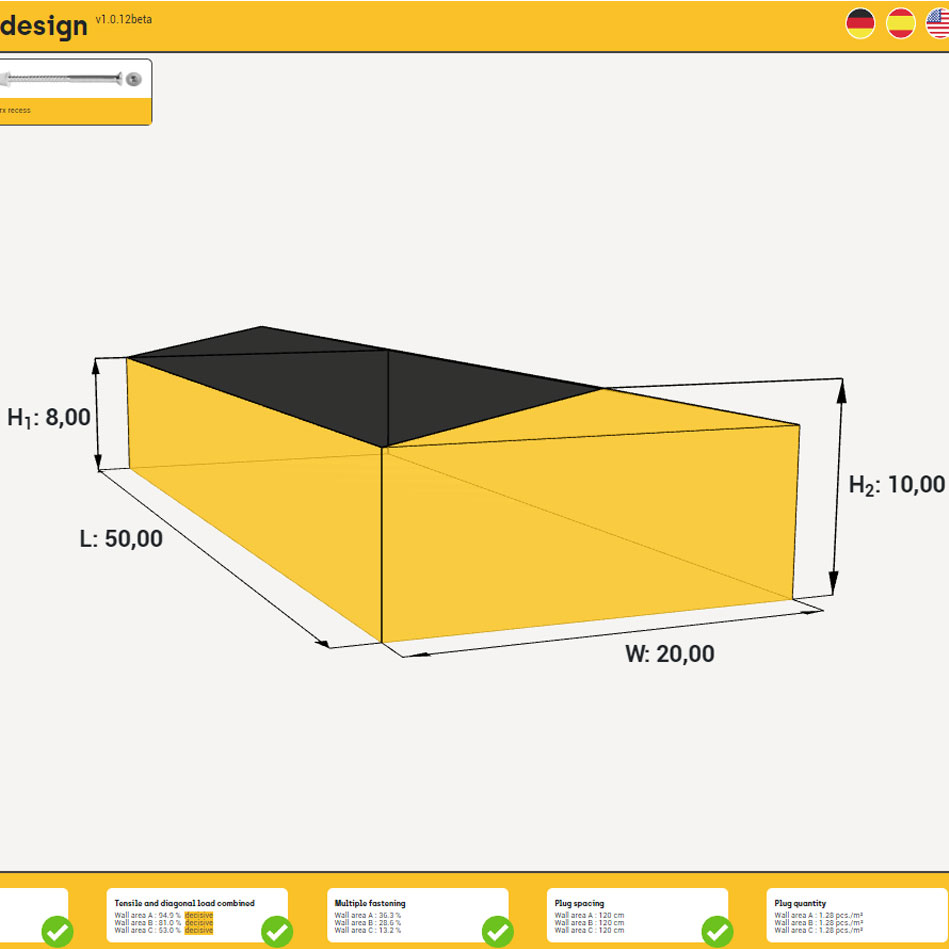Click the decisive tag beside Wall area B
Image resolution: width=949 pixels, height=949 pixels.
tap(198, 924)
